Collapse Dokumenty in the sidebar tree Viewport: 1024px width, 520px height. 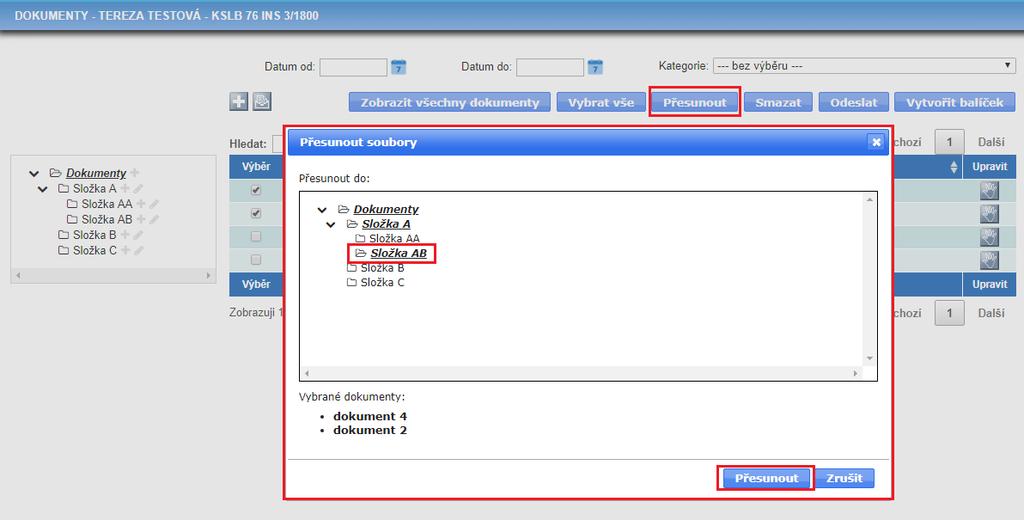pyautogui.click(x=34, y=174)
